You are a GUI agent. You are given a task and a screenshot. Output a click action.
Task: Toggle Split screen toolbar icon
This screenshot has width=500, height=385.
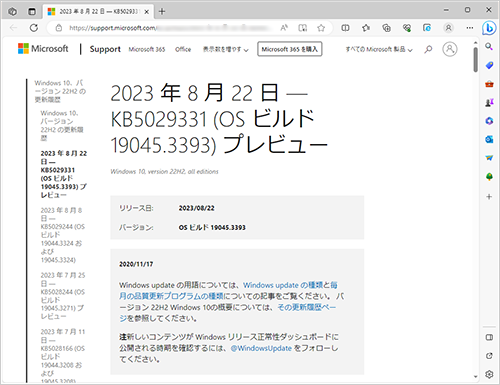(345, 28)
